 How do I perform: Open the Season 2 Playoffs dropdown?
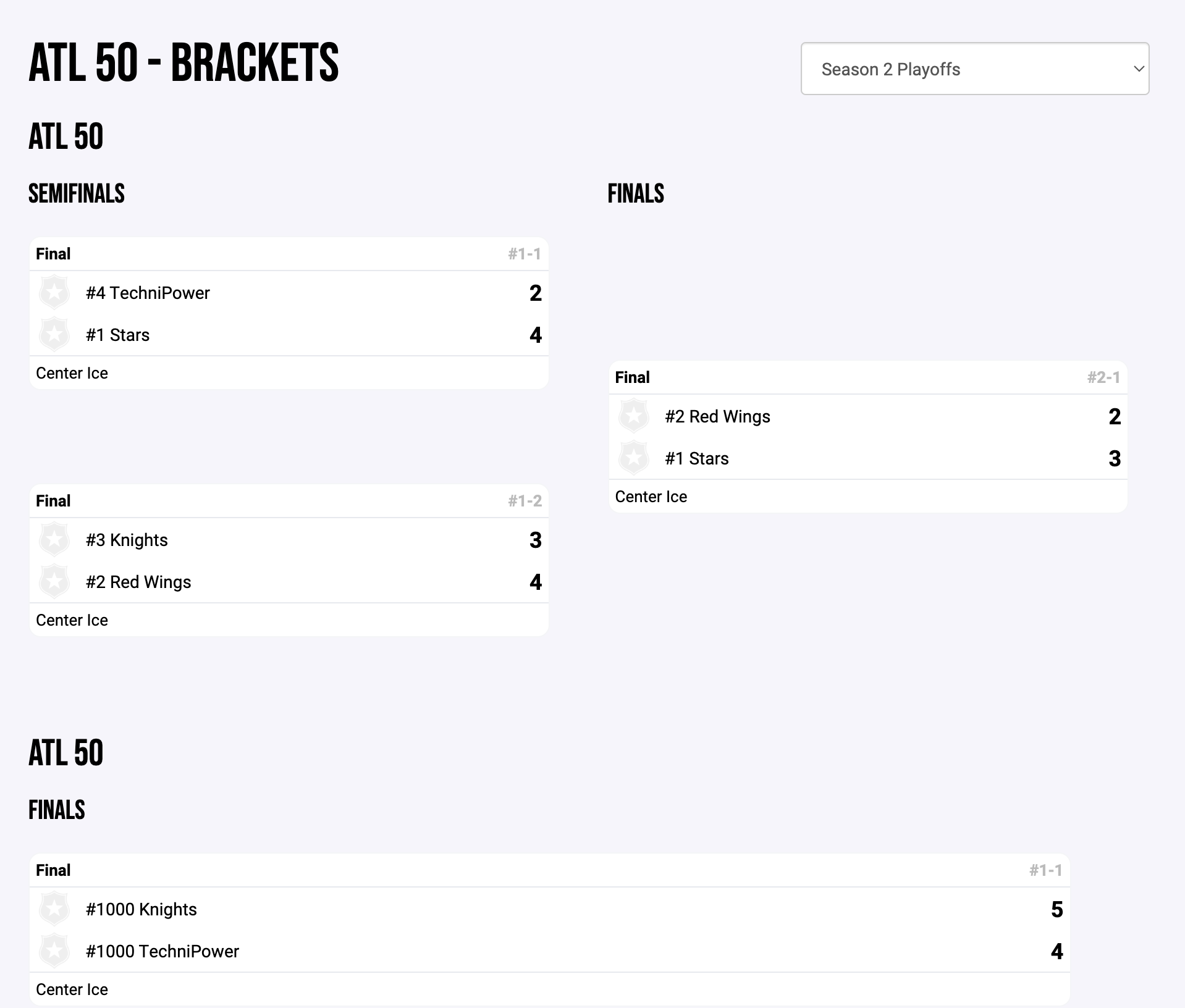coord(974,69)
